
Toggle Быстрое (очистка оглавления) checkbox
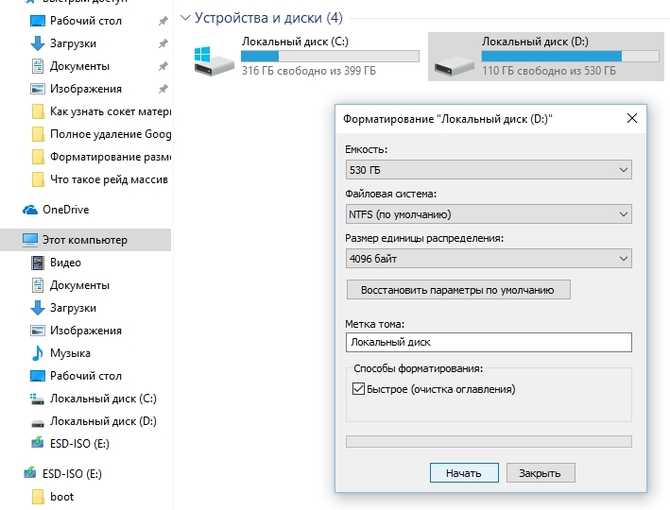click(x=358, y=389)
